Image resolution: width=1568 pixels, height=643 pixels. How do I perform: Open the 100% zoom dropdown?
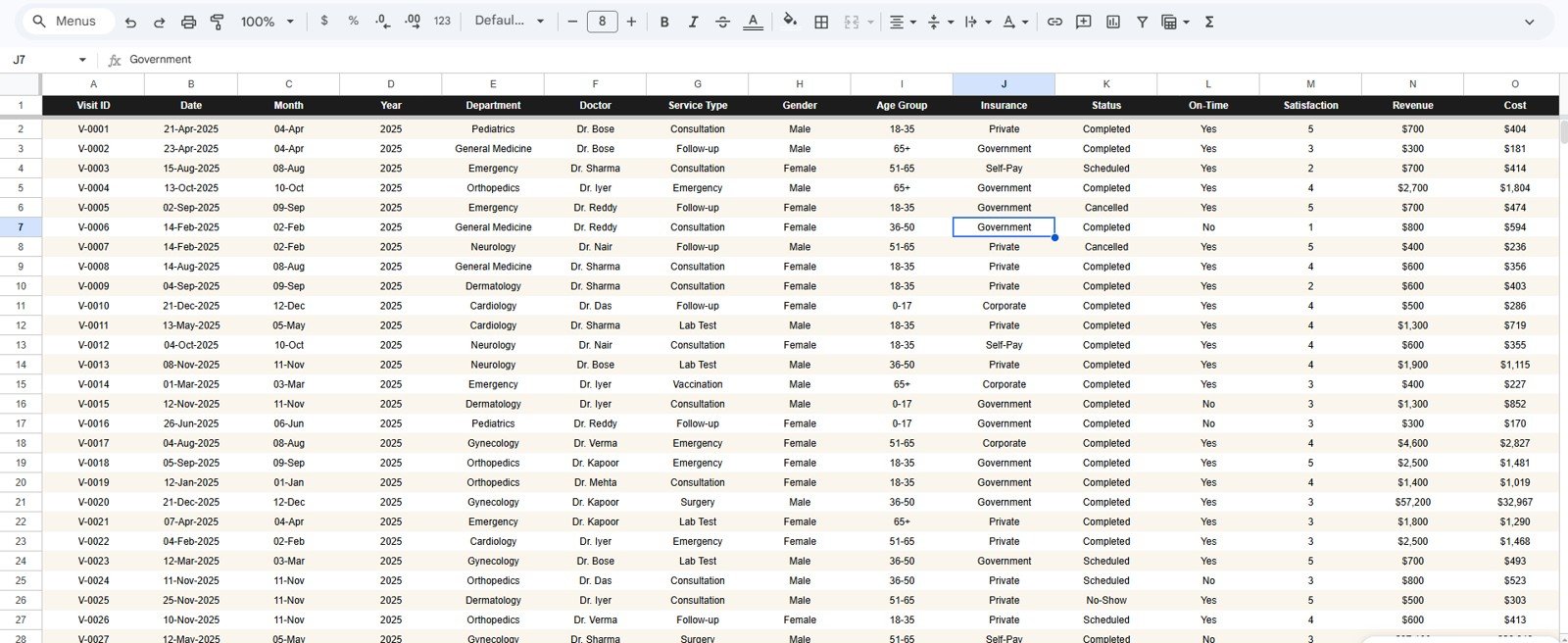coord(268,22)
